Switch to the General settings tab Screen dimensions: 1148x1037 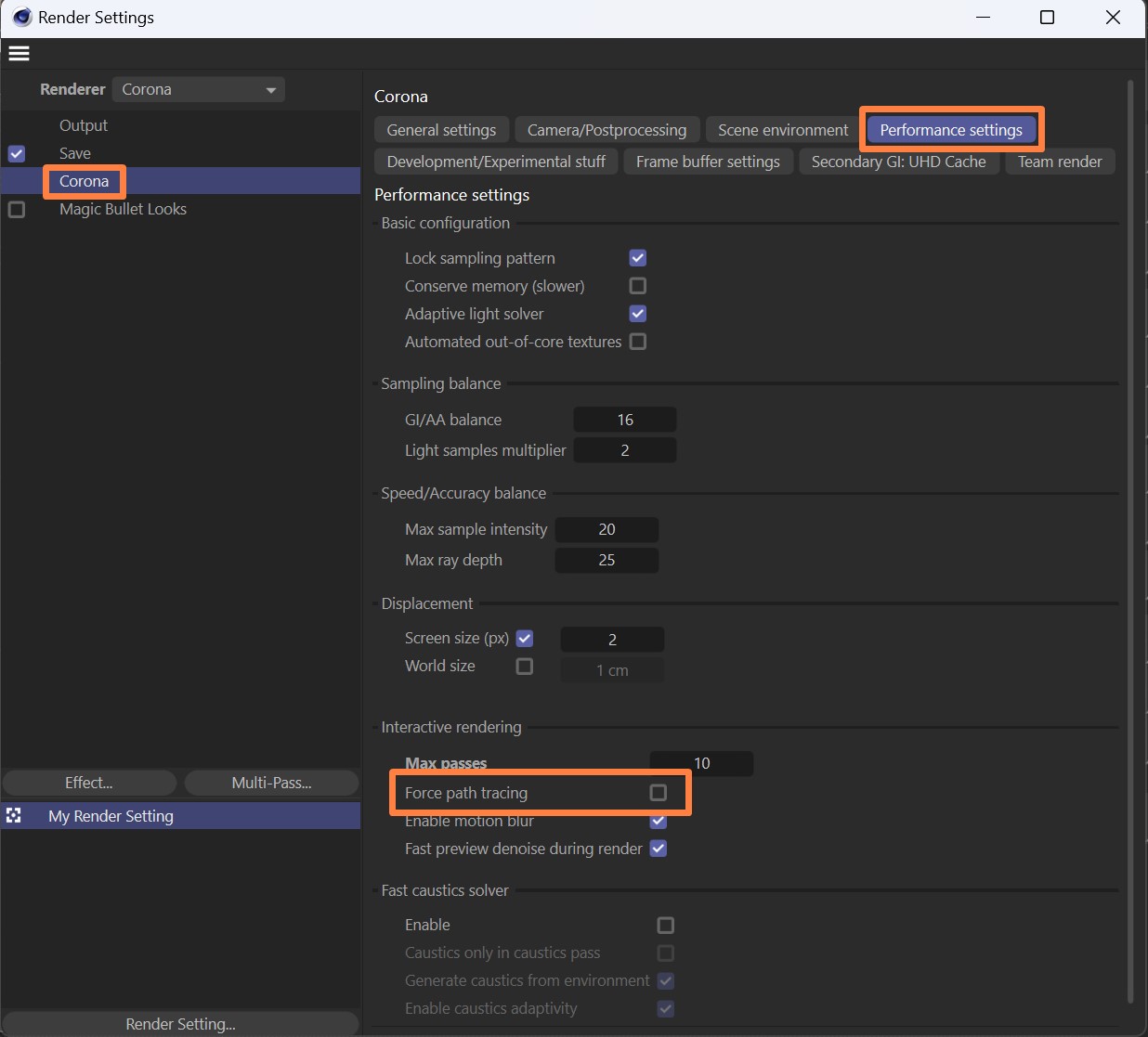click(x=441, y=130)
